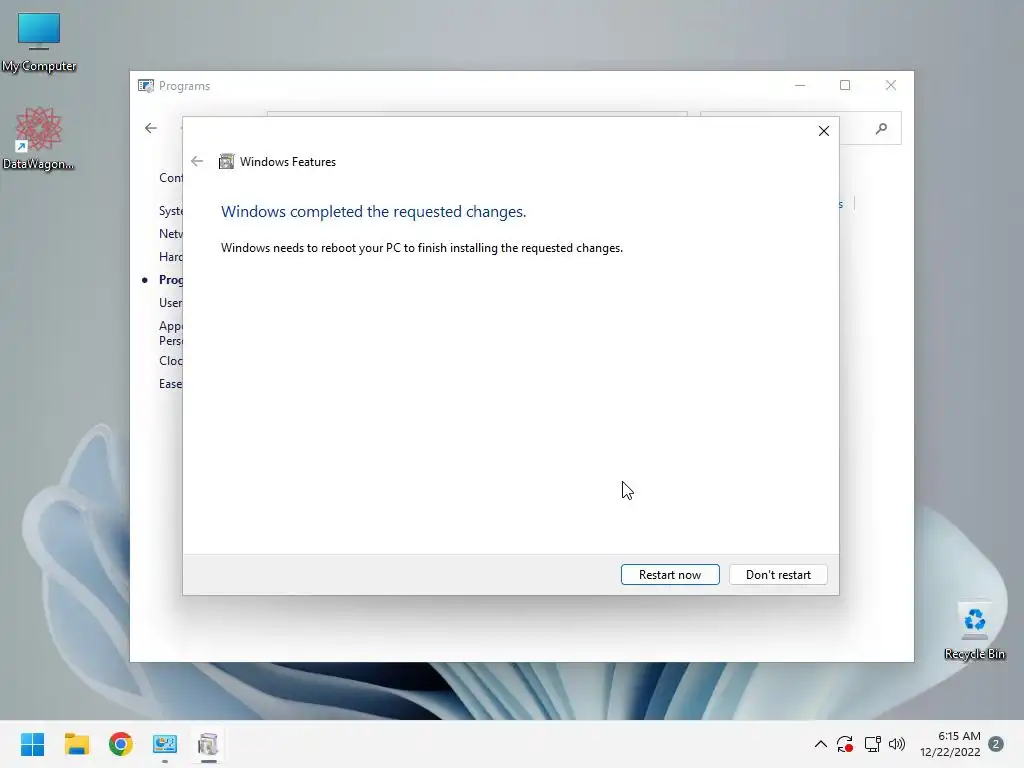This screenshot has width=1024, height=768.
Task: Open Ease of Access in sidebar
Action: click(x=170, y=384)
